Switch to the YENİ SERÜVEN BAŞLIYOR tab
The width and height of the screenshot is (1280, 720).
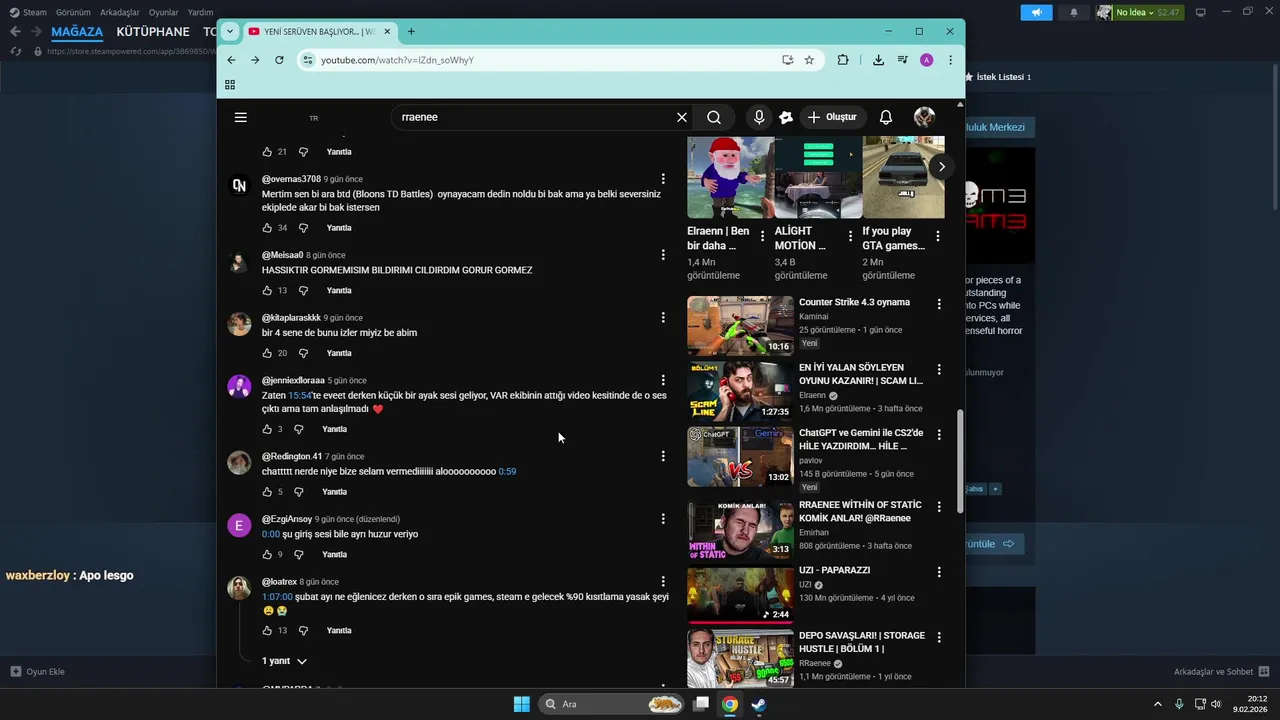point(318,31)
